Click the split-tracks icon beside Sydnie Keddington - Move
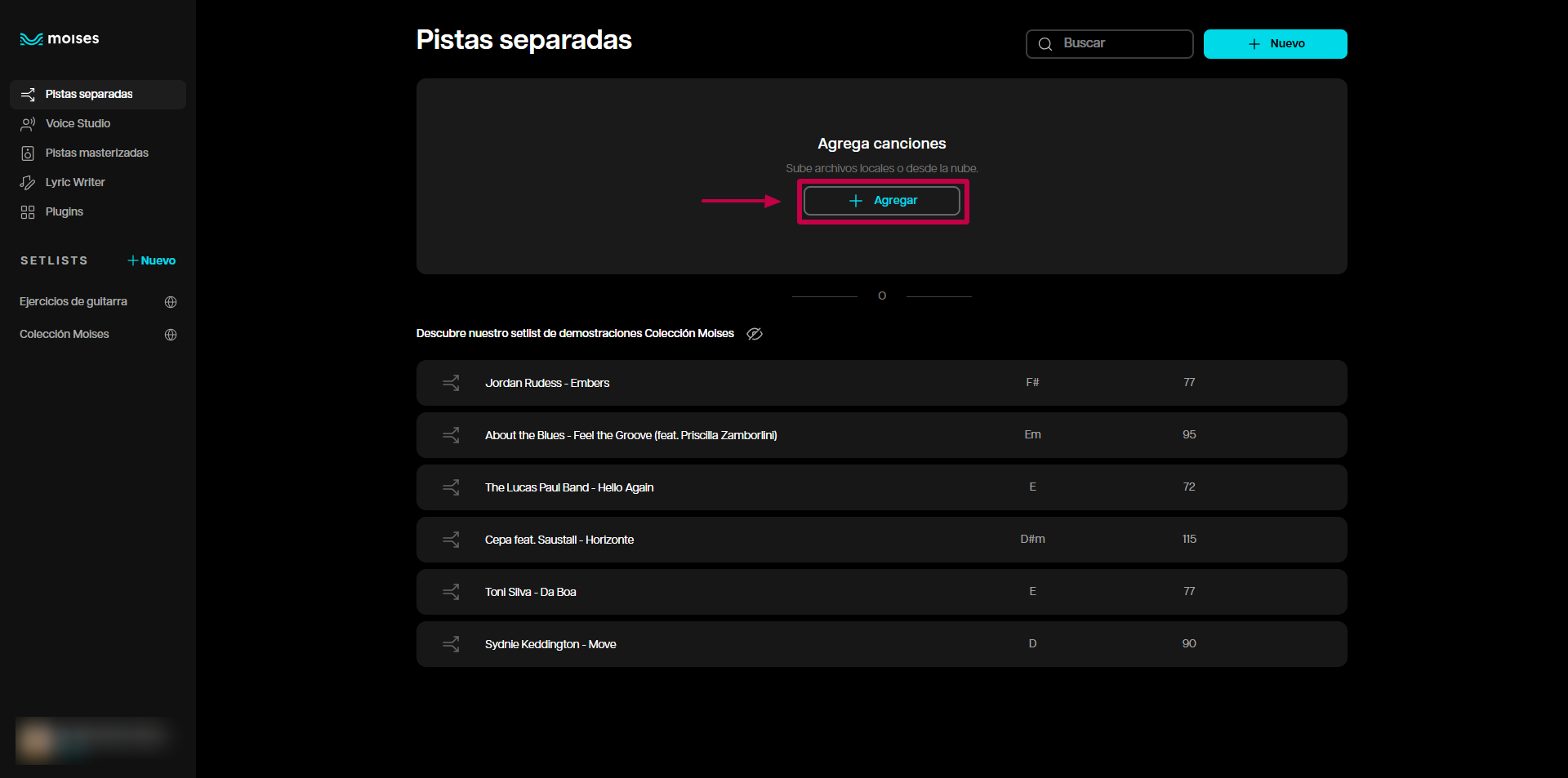Screen dimensions: 1568x778 (x=451, y=644)
